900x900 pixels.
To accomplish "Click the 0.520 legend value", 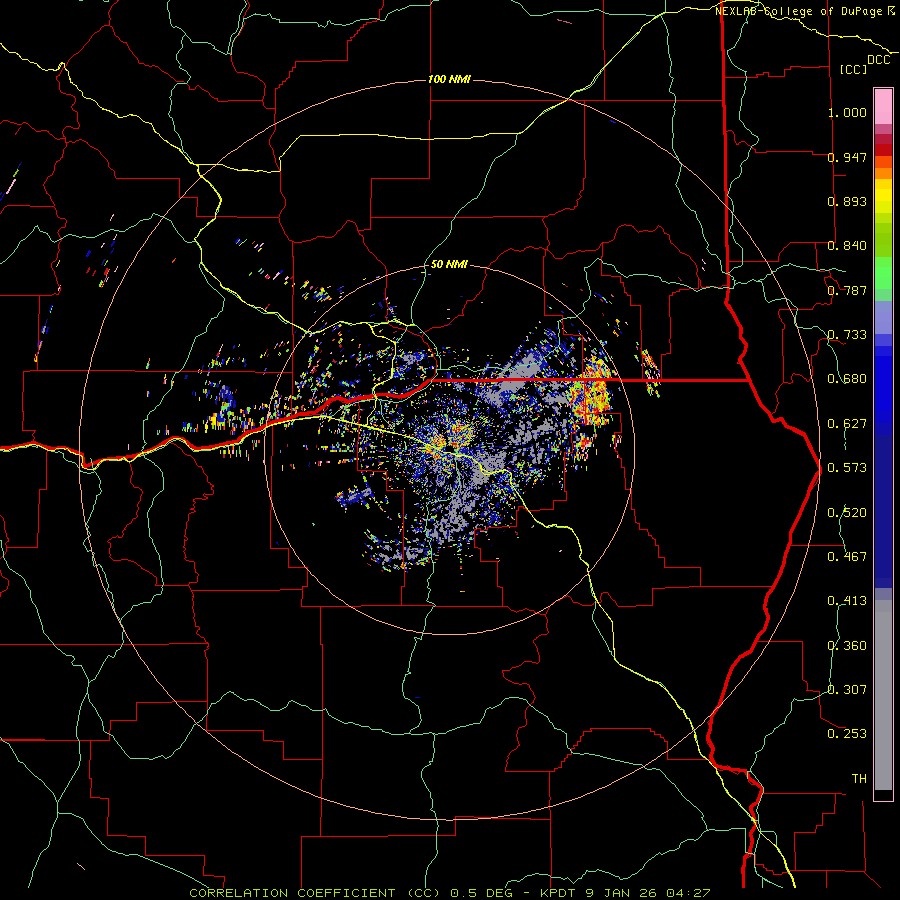I will tap(847, 513).
